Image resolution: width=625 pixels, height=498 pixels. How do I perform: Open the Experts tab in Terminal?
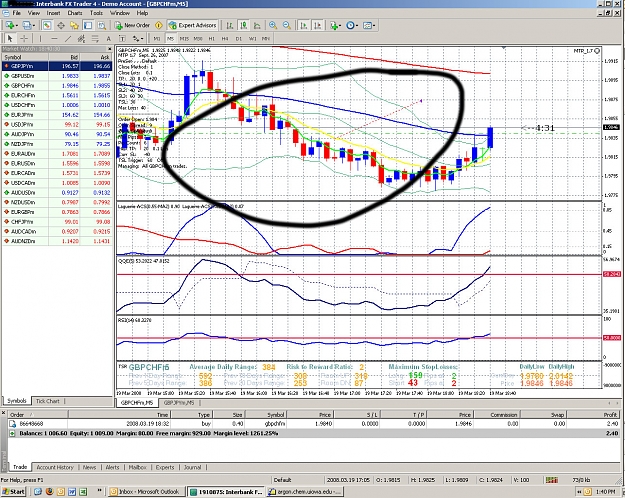[x=165, y=467]
